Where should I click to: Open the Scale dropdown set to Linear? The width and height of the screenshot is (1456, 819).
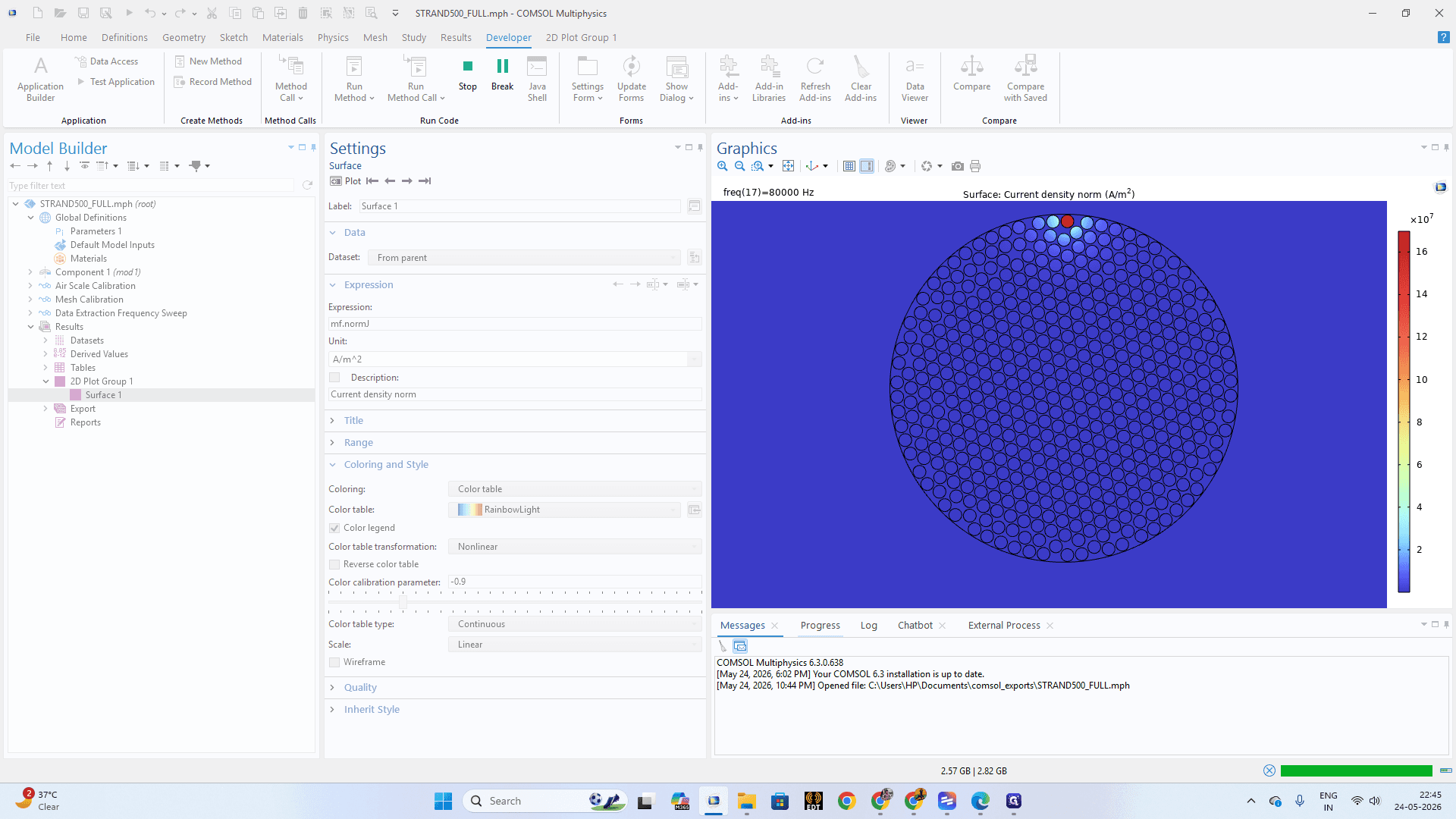click(575, 645)
